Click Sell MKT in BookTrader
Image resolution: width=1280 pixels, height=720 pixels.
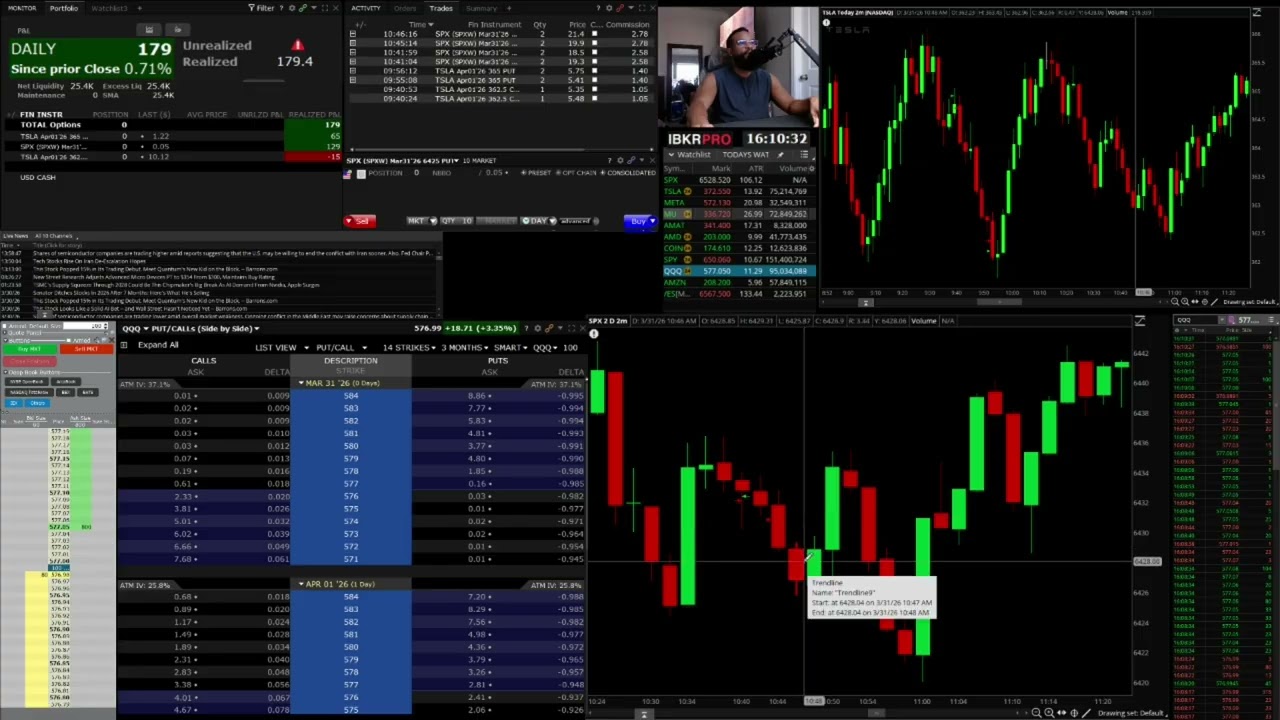pos(86,349)
